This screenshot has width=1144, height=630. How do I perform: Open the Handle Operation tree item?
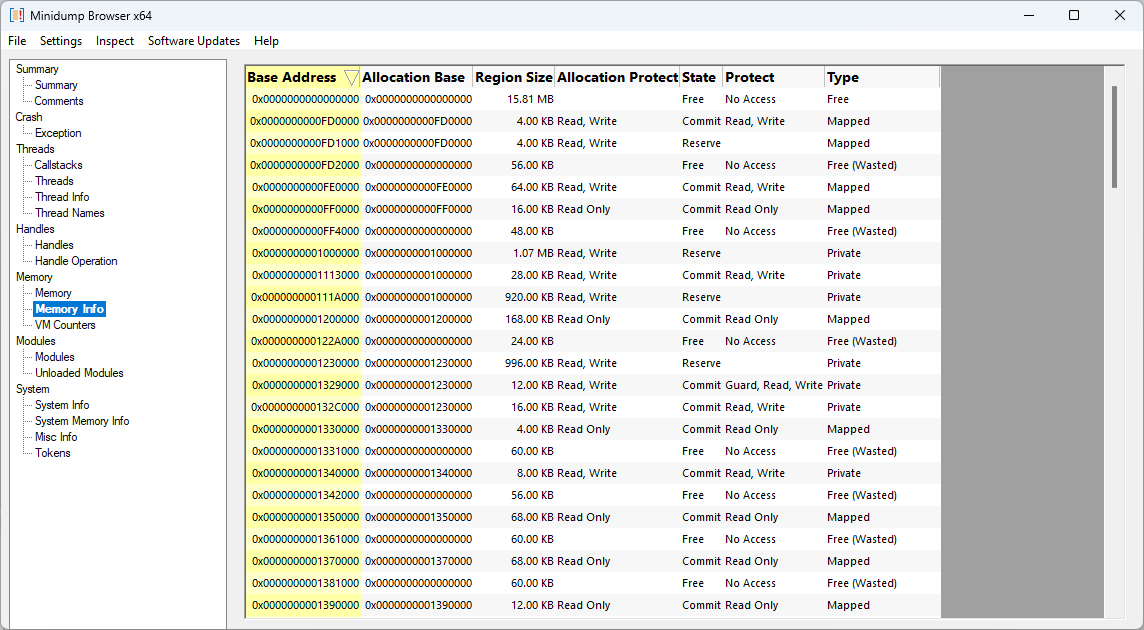point(76,261)
